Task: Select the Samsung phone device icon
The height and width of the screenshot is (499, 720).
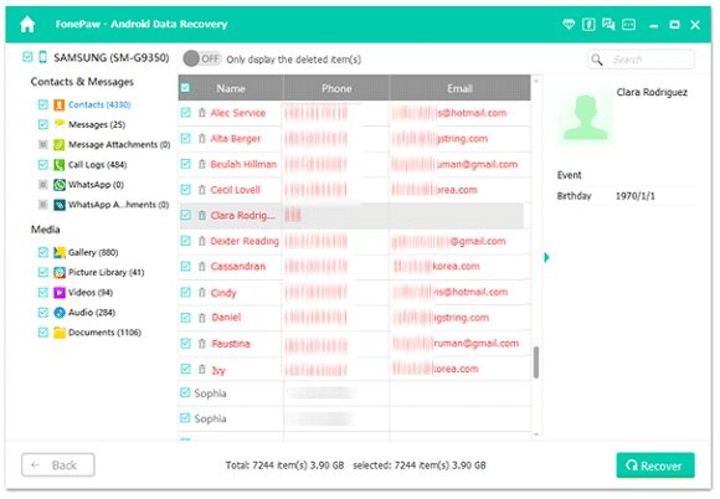Action: pos(43,57)
